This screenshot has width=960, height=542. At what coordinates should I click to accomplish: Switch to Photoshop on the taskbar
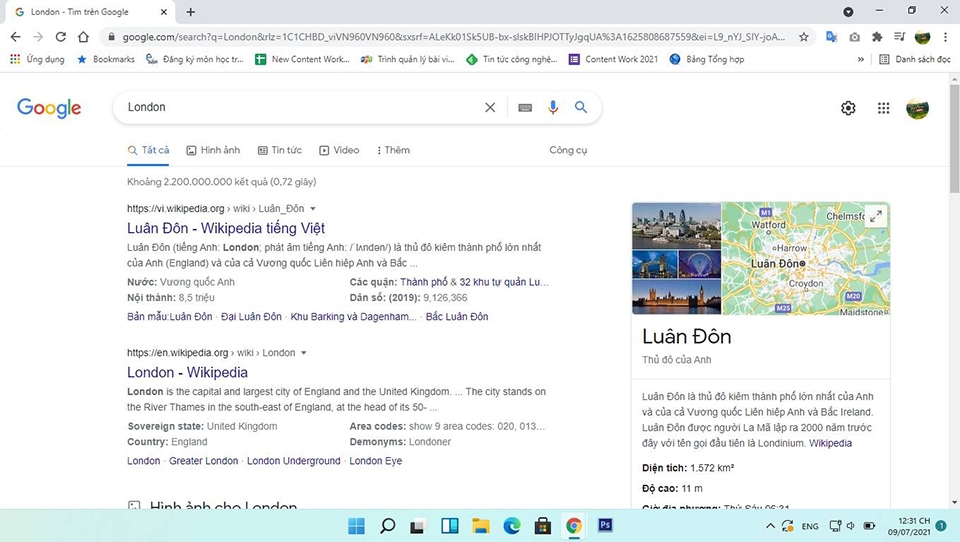[605, 525]
